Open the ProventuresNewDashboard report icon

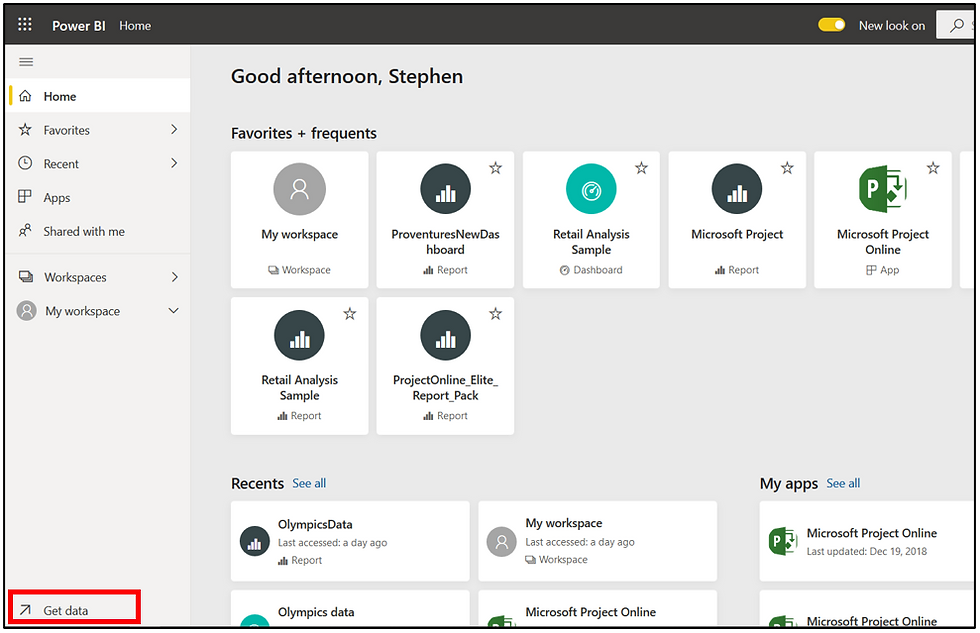[445, 189]
